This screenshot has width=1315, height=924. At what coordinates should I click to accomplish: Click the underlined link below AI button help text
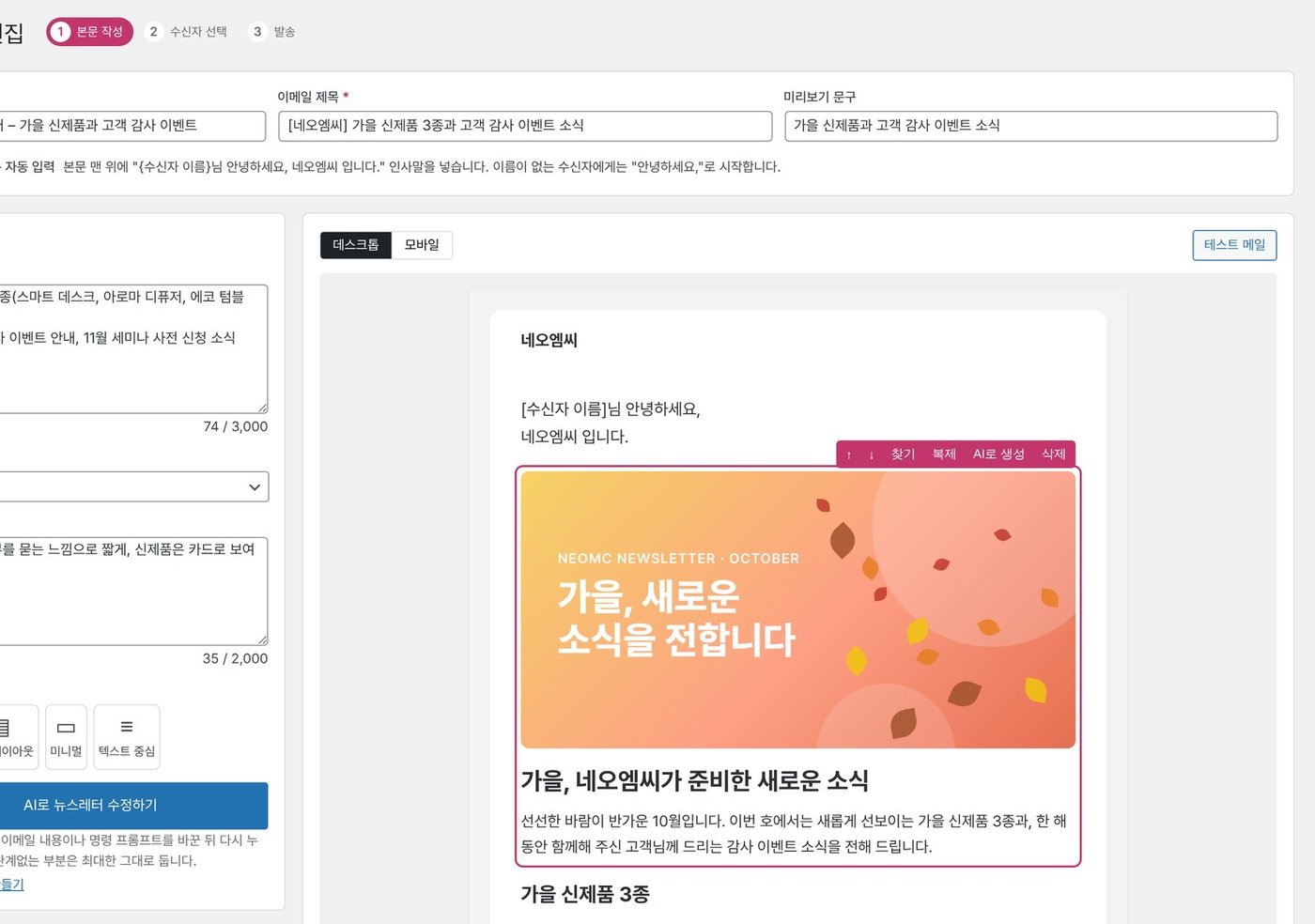(11, 885)
